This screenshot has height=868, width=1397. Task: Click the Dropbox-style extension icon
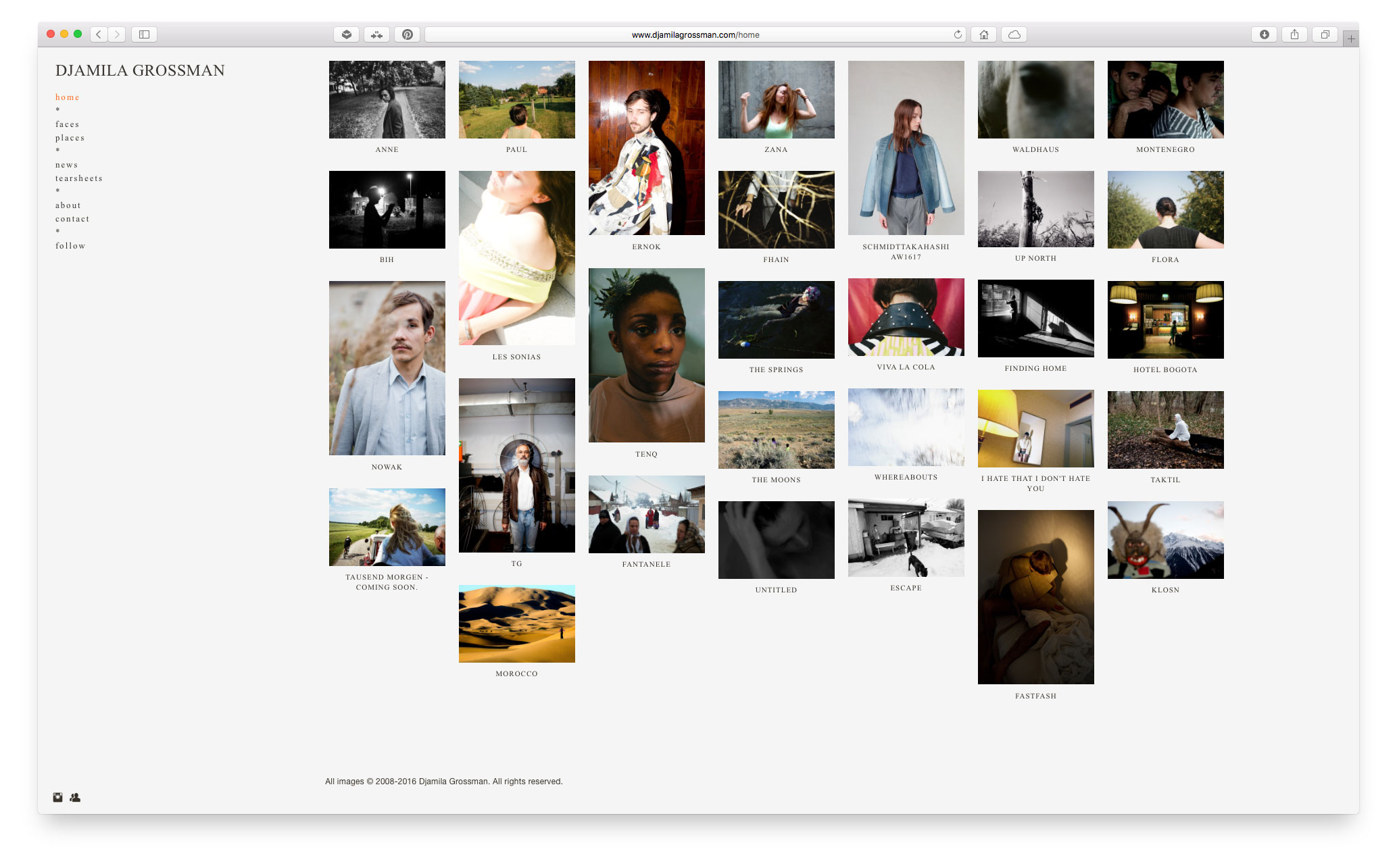[376, 34]
